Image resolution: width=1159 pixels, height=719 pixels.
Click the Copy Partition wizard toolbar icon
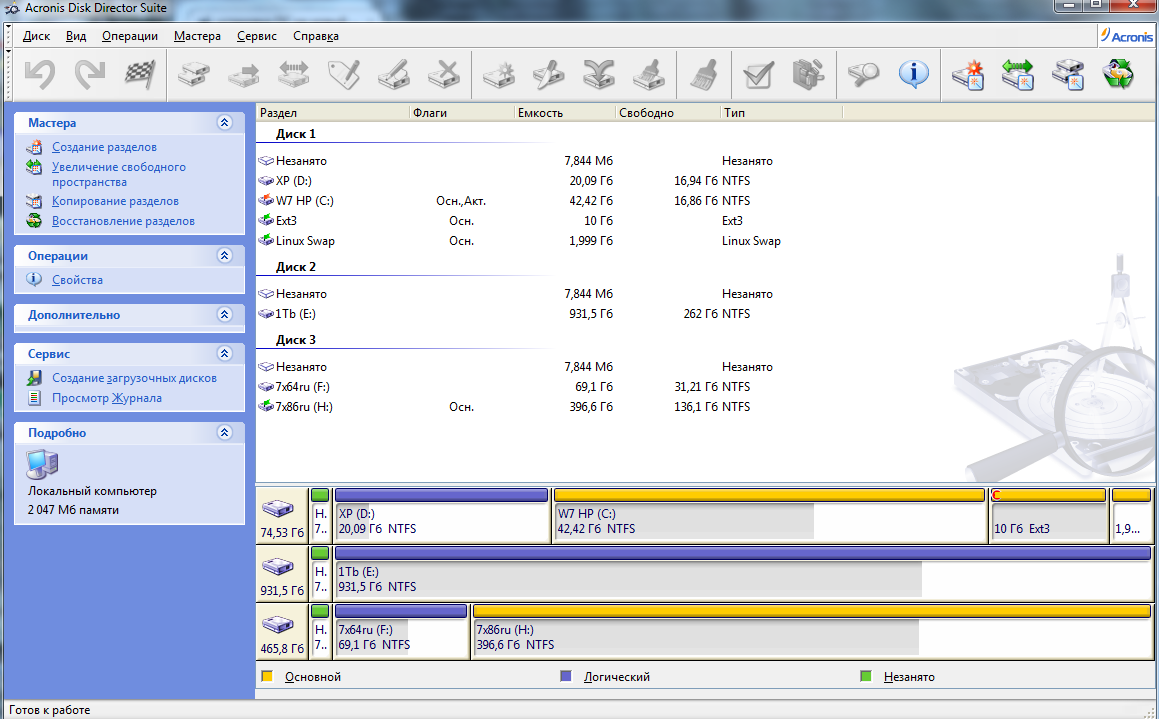[x=1068, y=74]
